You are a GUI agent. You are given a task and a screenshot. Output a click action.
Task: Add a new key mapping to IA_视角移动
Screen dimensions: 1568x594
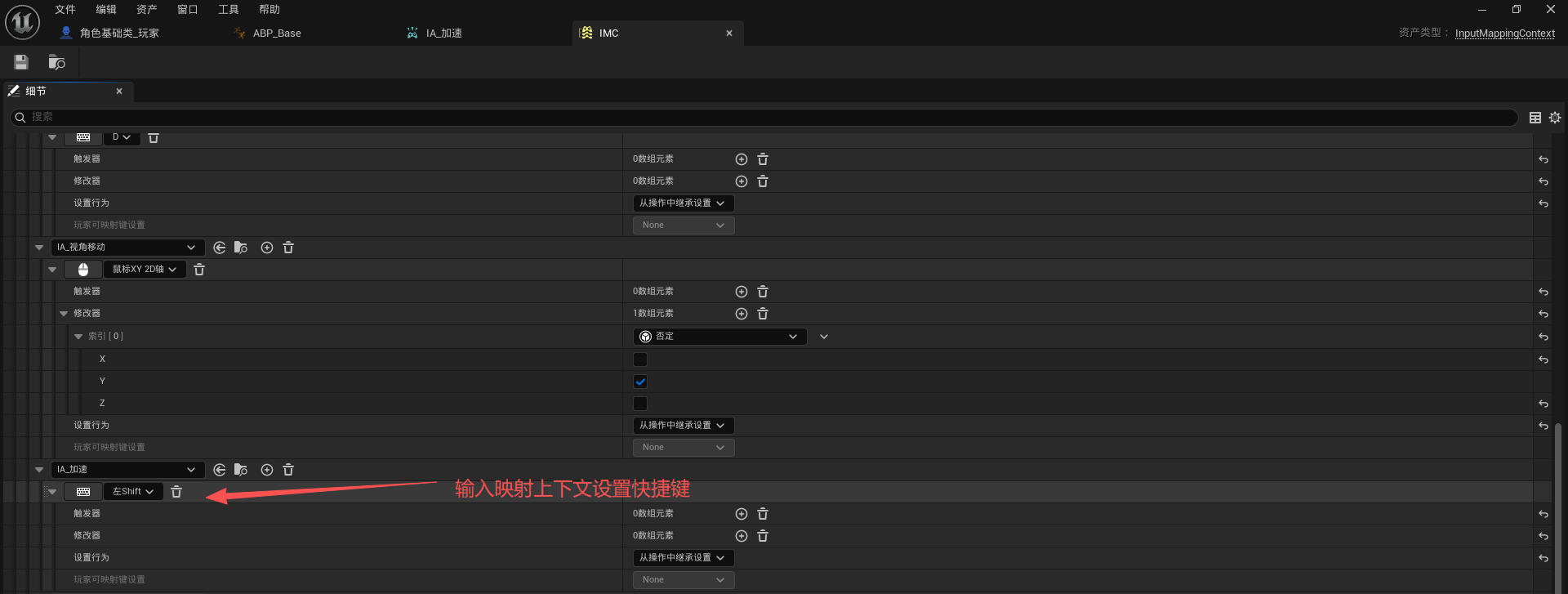coord(267,248)
